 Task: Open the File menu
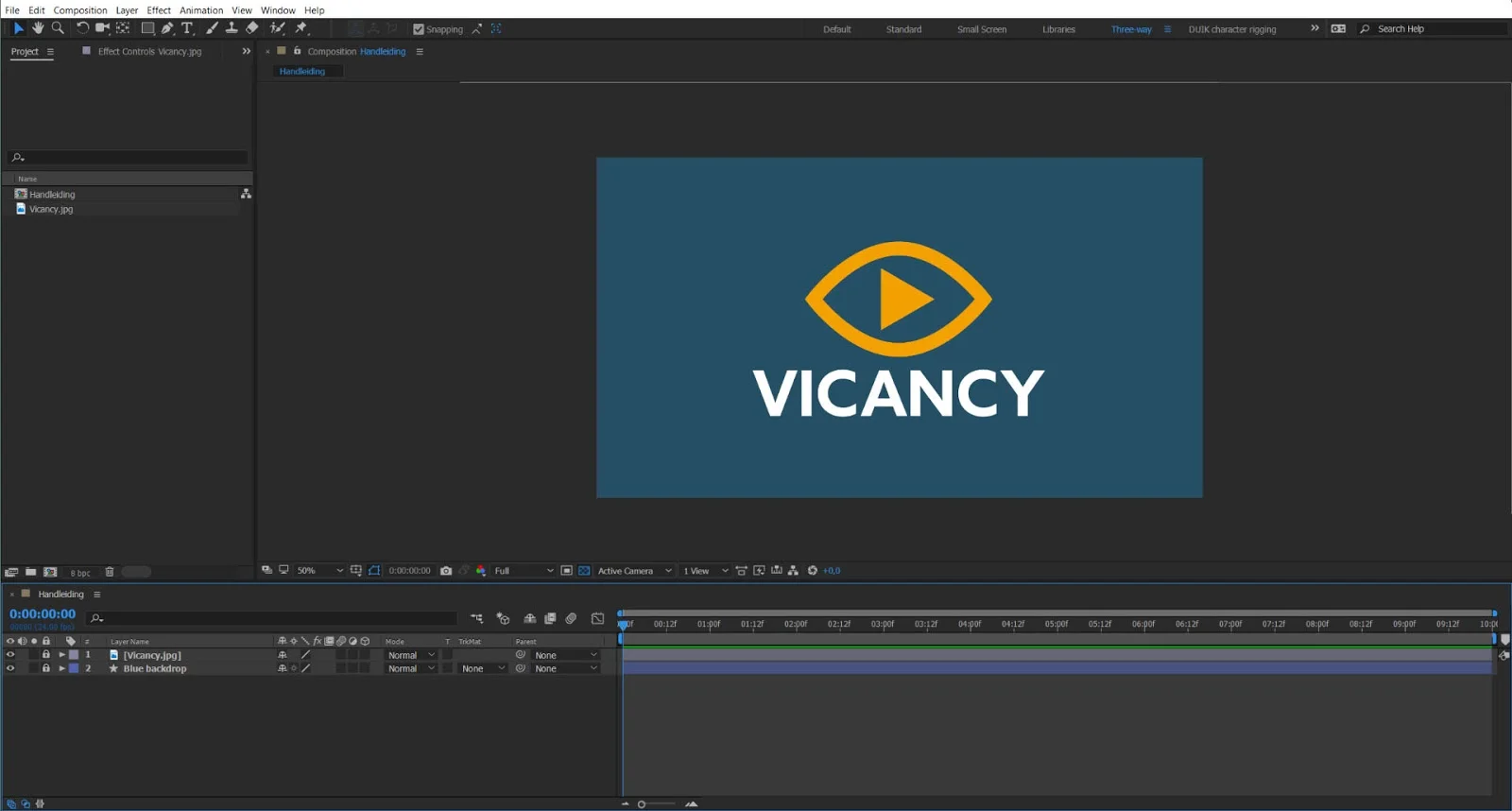pyautogui.click(x=12, y=10)
